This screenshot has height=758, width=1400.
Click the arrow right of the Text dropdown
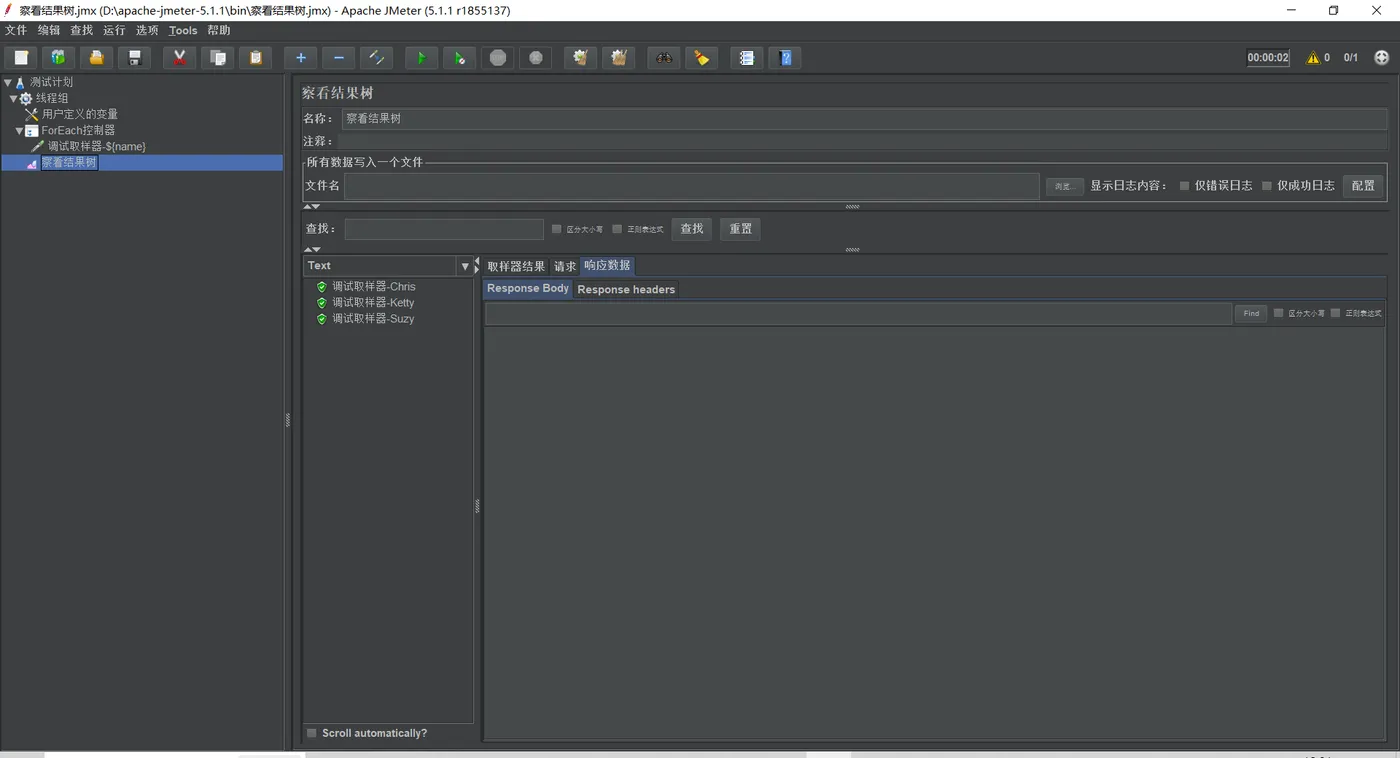point(476,267)
